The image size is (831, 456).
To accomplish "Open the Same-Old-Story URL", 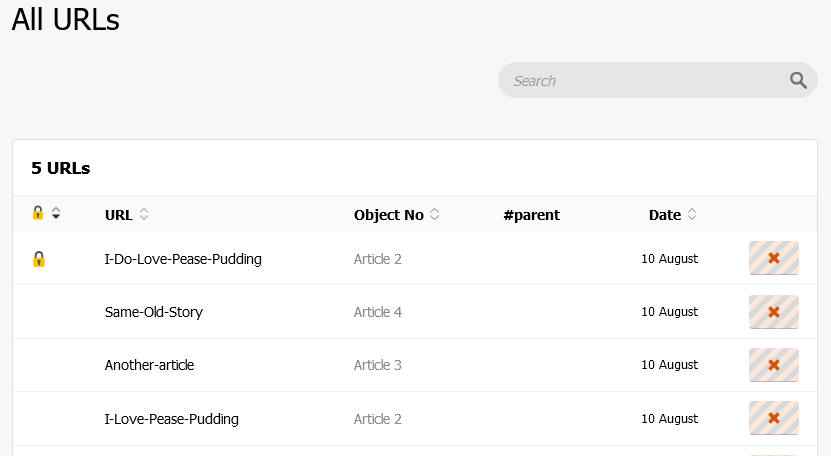I will coord(153,312).
